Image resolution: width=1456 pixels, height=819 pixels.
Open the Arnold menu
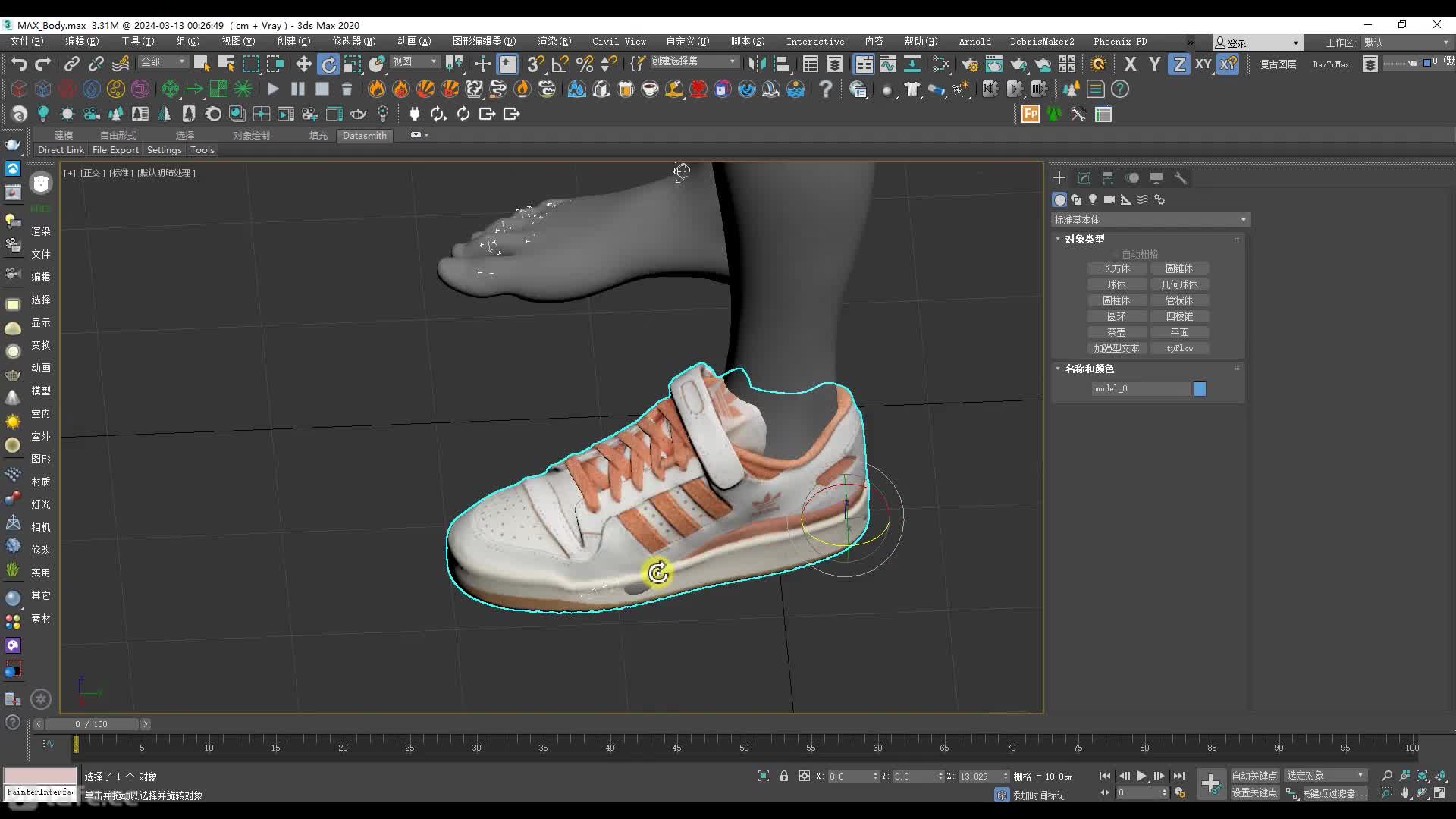click(974, 42)
